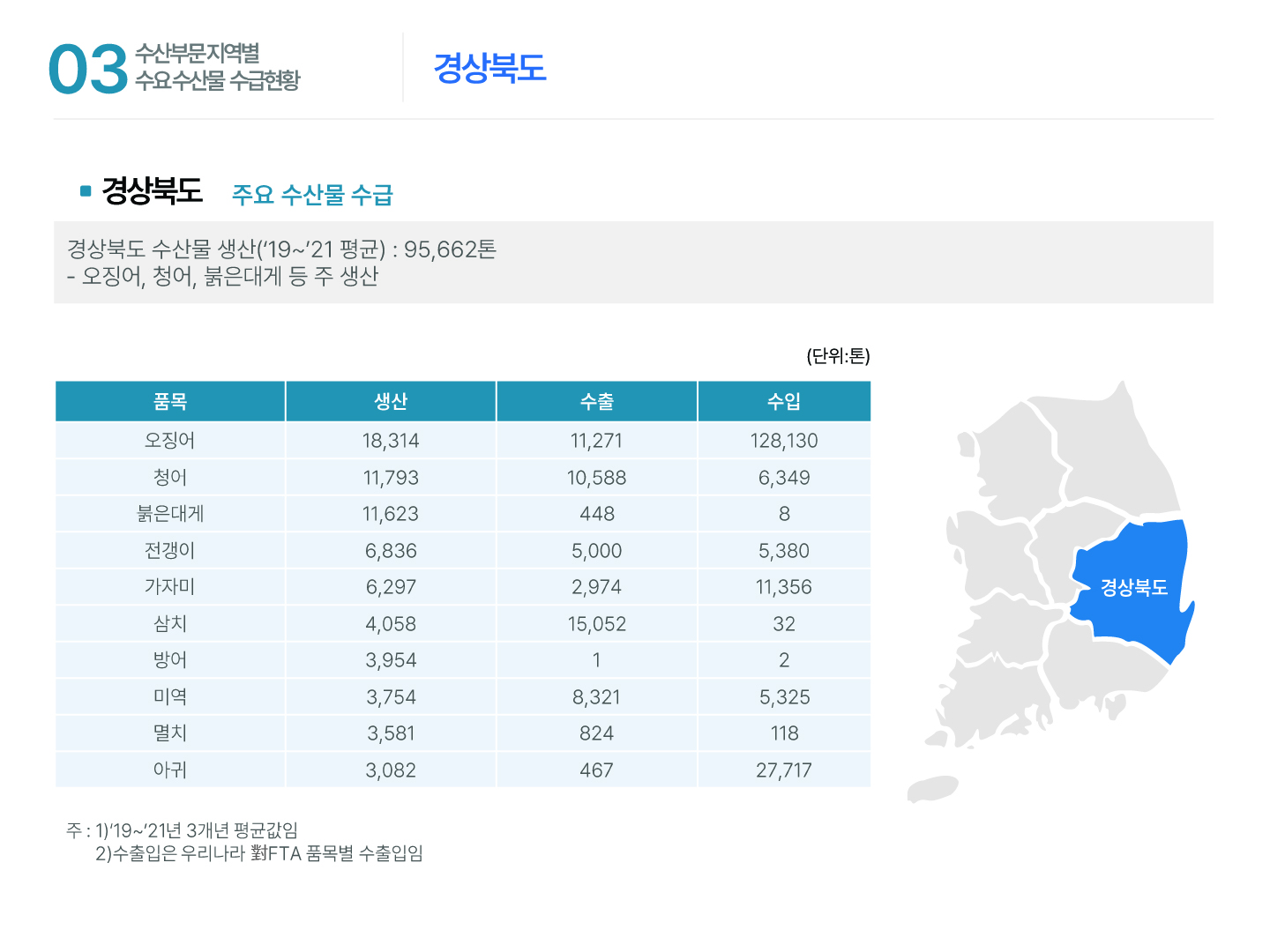Click the "오징어" row label
This screenshot has width=1270, height=952.
(x=170, y=441)
